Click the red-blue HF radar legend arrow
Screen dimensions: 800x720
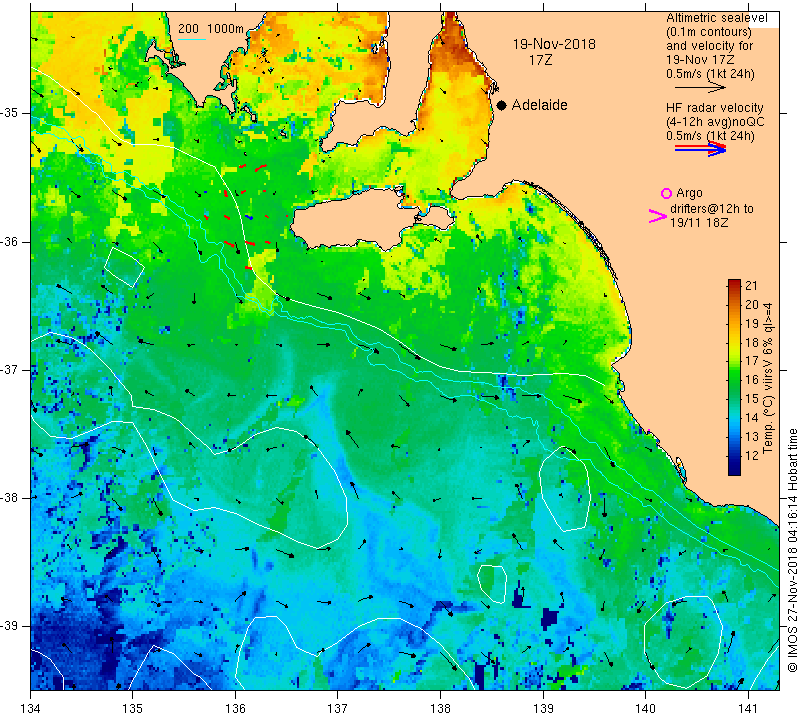point(701,149)
